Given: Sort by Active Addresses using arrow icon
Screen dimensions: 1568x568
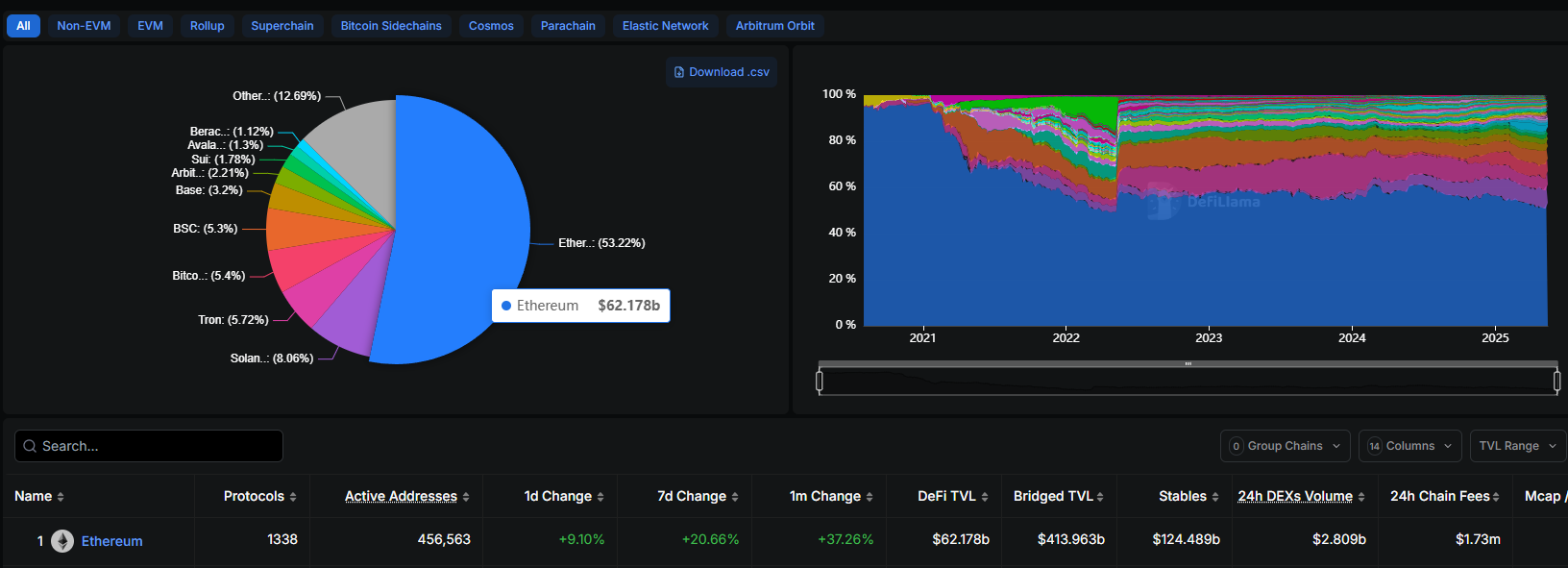Looking at the screenshot, I should (466, 497).
